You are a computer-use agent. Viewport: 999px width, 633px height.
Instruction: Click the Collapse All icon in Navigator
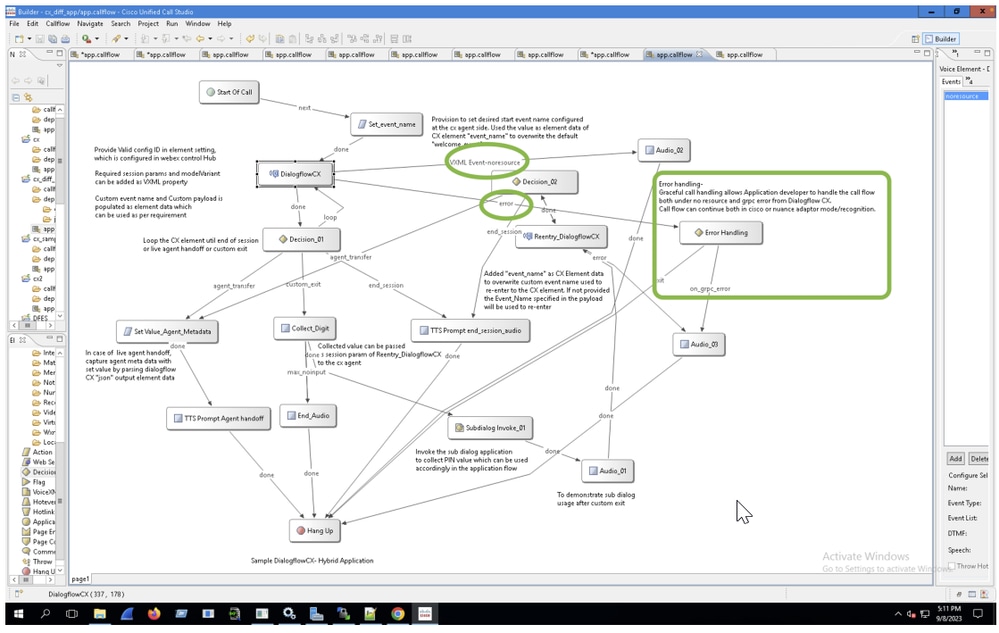pos(16,97)
